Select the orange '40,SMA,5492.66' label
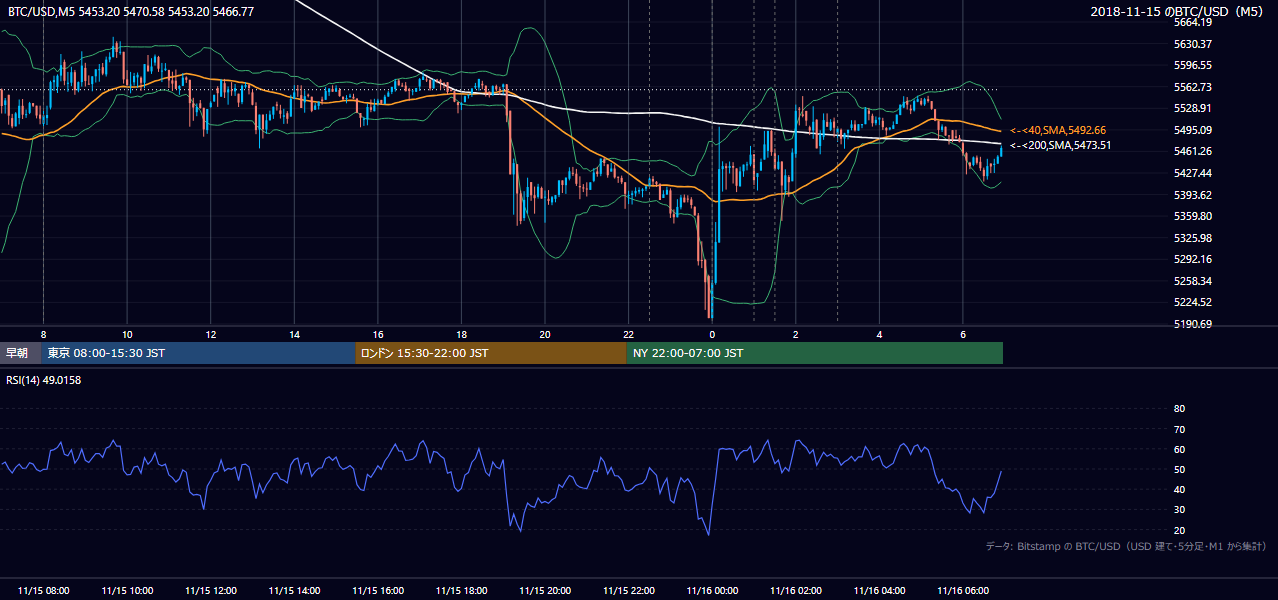The width and height of the screenshot is (1278, 600). (1058, 130)
